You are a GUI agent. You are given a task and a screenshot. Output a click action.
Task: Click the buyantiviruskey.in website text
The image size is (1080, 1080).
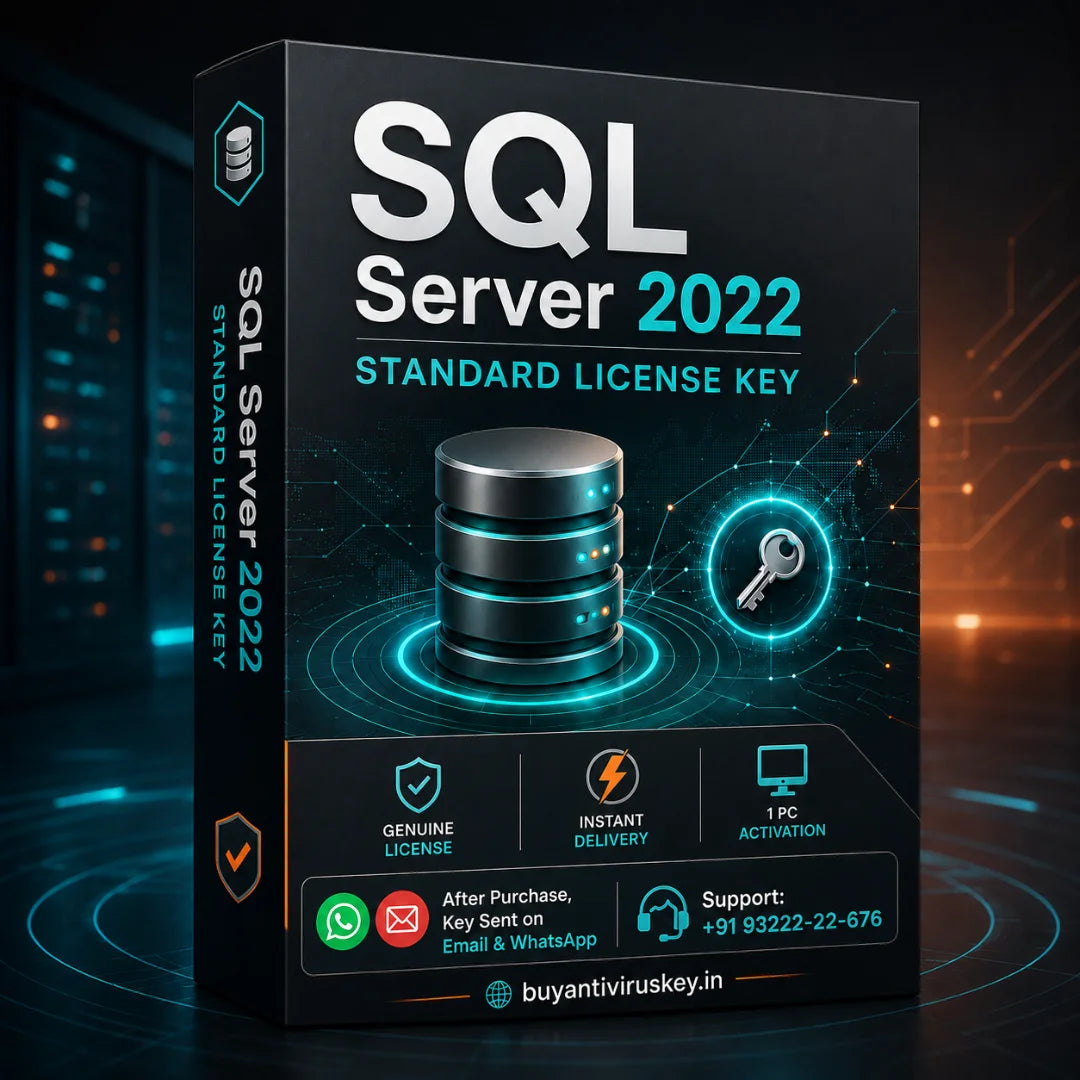(x=622, y=987)
